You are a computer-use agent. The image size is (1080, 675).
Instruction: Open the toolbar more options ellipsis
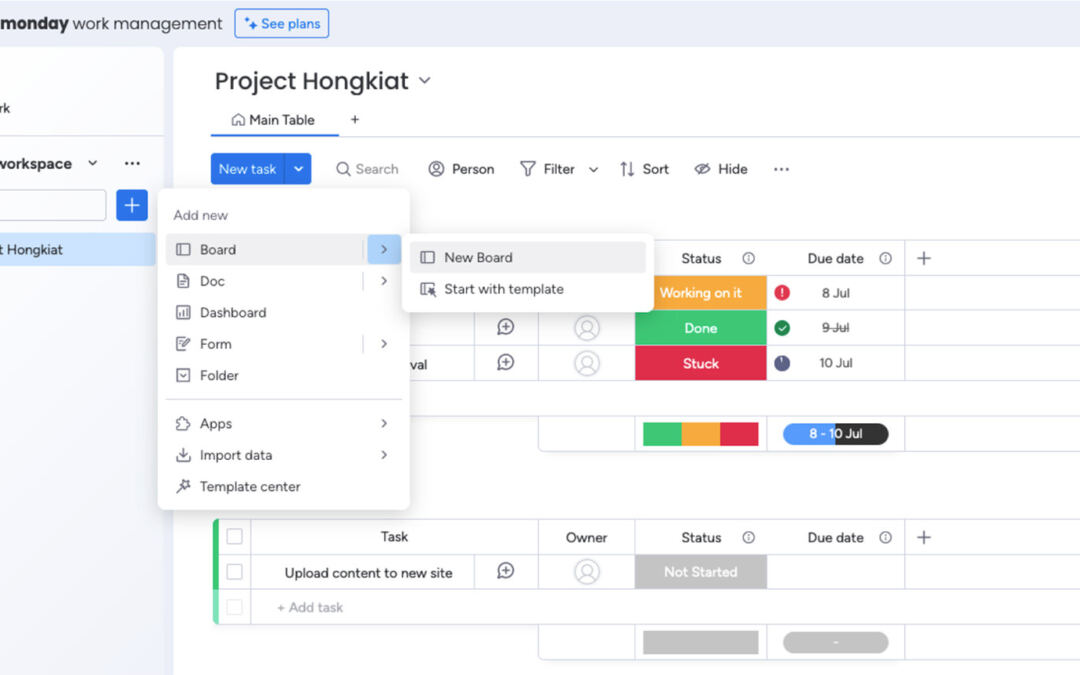[782, 169]
